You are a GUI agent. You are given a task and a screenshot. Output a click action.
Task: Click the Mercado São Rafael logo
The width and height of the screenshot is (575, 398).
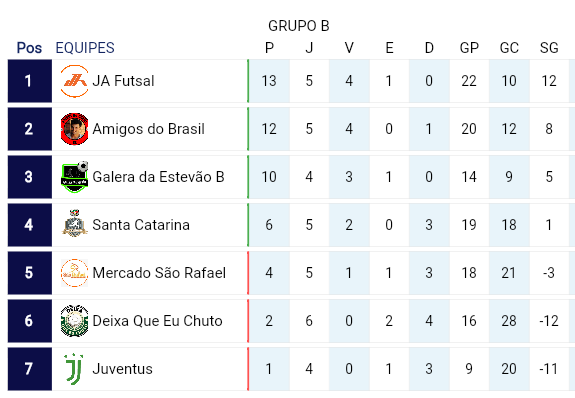pyautogui.click(x=74, y=273)
